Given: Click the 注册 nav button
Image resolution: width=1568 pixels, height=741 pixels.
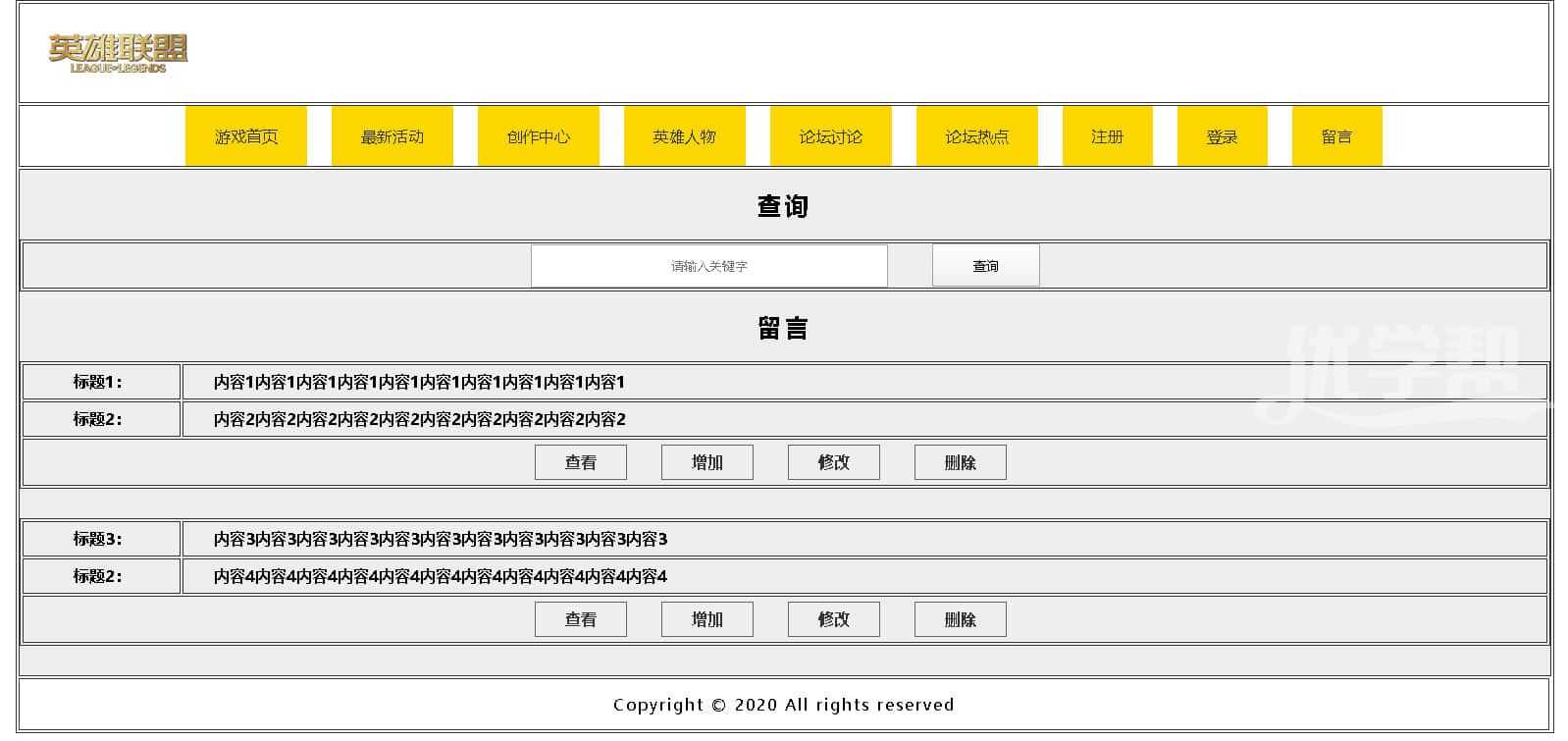Looking at the screenshot, I should [x=1107, y=136].
